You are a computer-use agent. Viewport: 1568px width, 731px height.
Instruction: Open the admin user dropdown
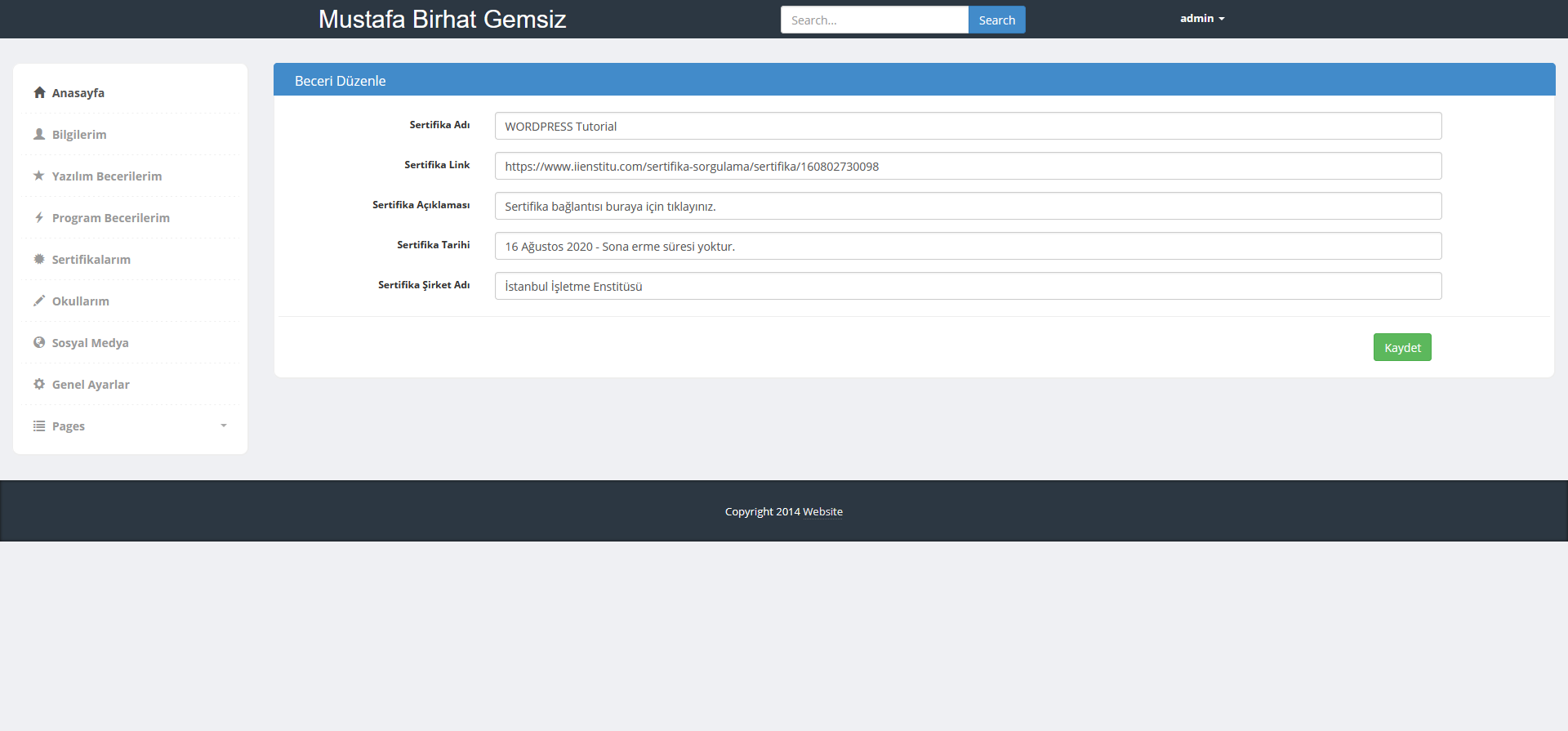point(1202,18)
